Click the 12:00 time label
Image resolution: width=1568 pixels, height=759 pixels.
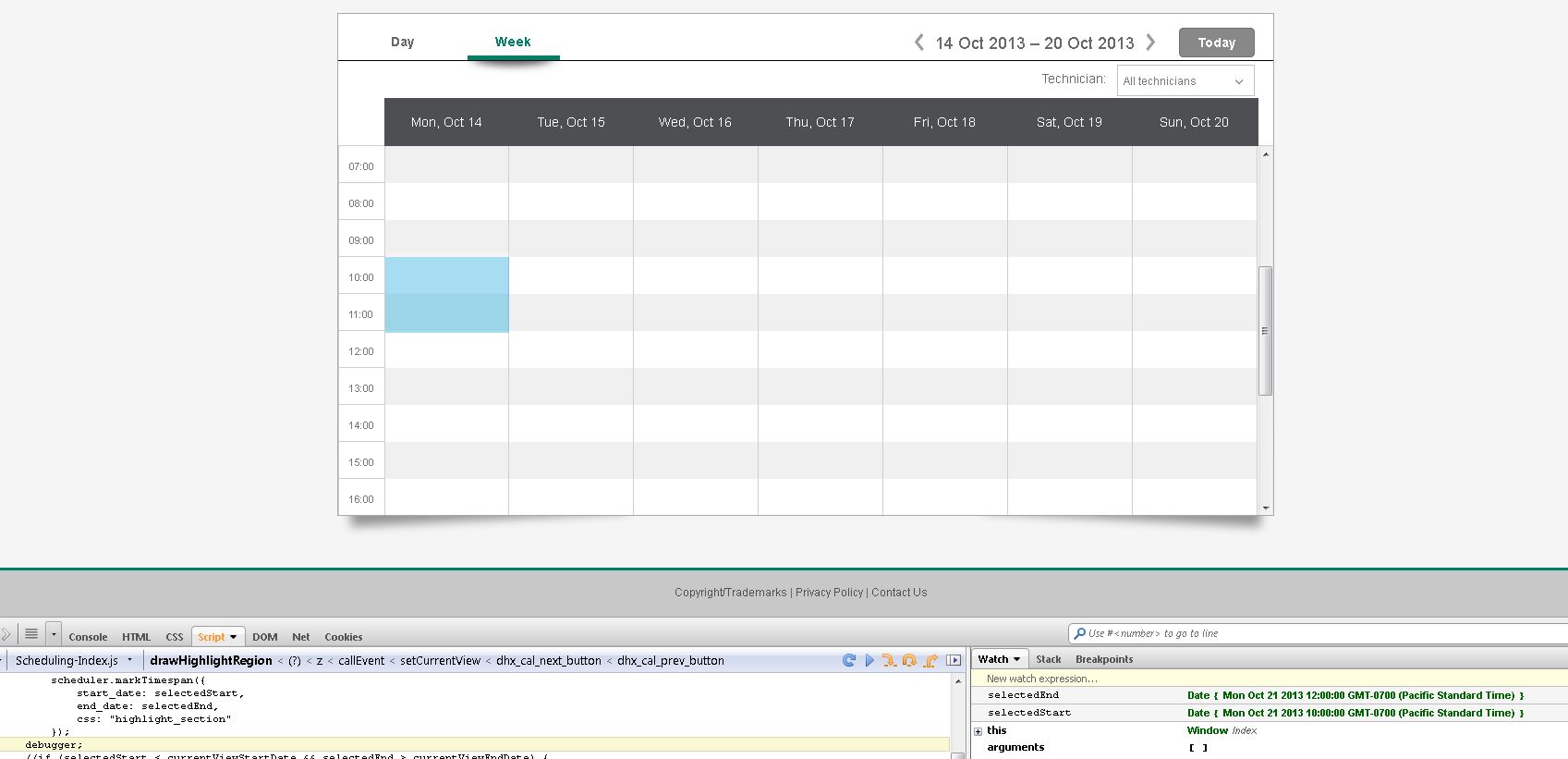tap(361, 351)
